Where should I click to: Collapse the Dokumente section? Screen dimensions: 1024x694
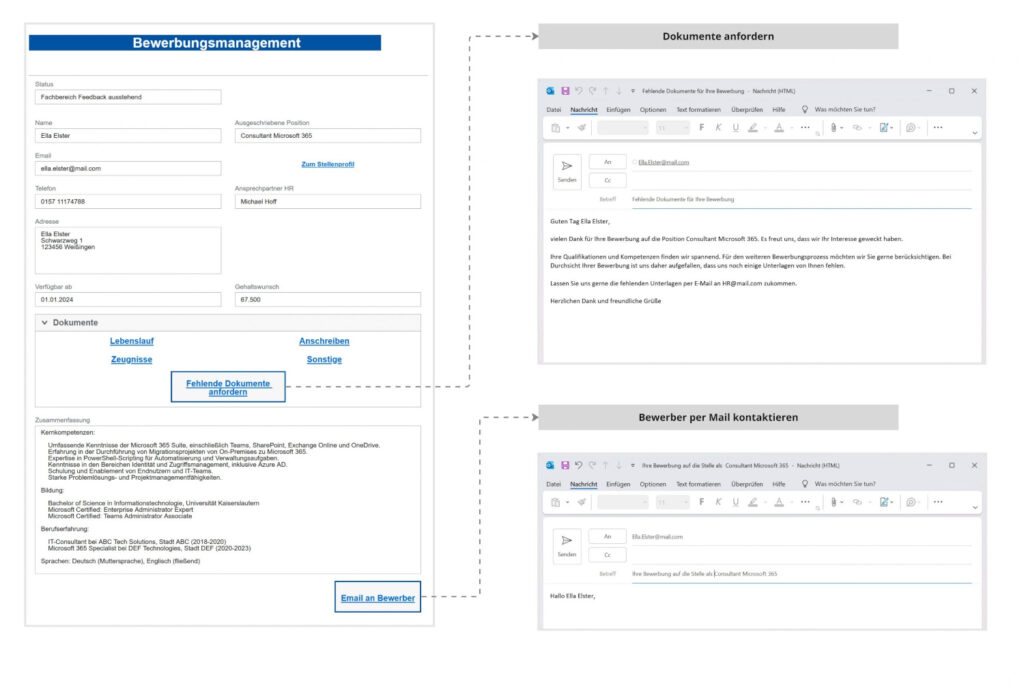[45, 323]
